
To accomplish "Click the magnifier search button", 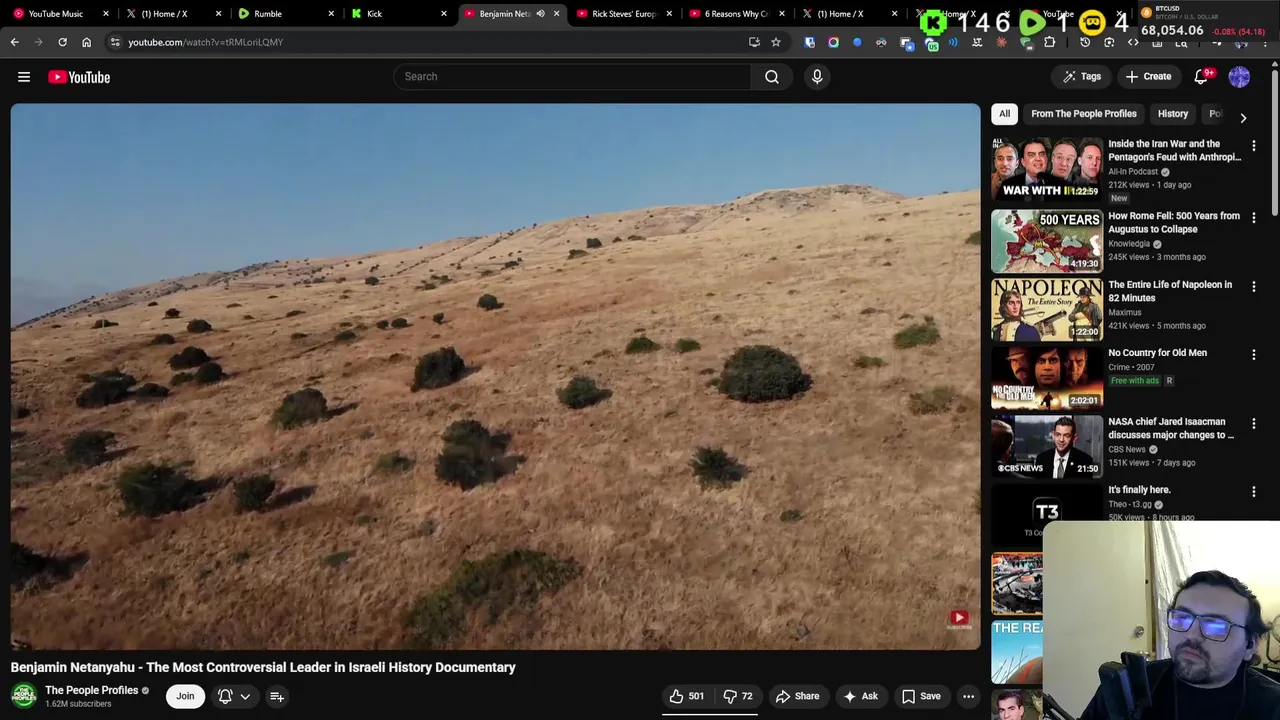I will click(772, 77).
